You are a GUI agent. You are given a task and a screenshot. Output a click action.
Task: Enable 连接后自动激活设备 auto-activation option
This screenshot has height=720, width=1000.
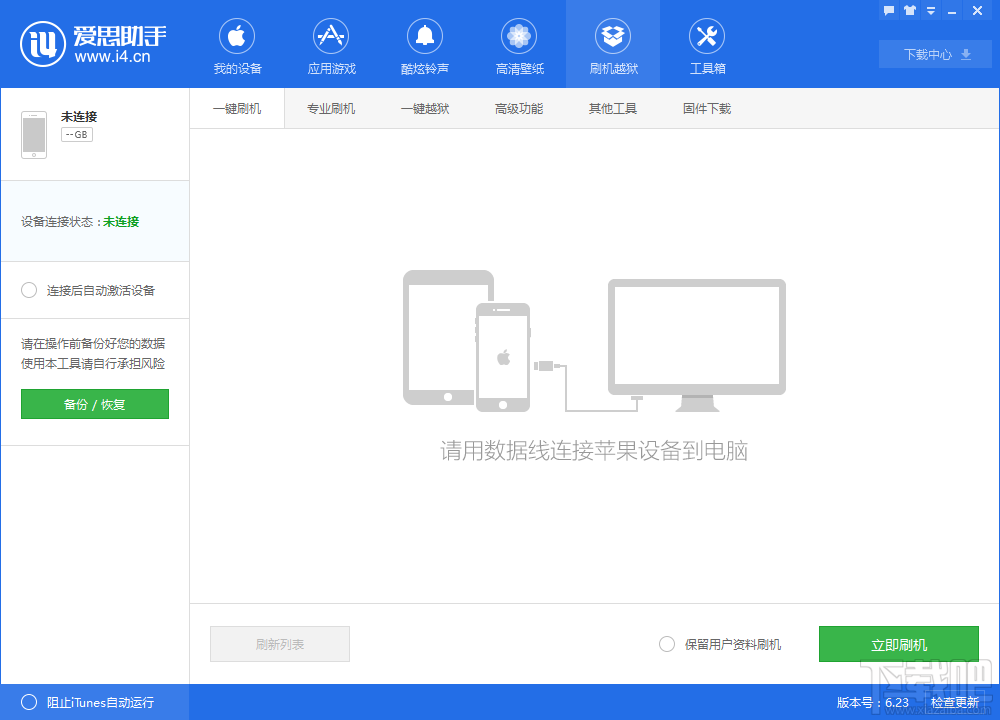click(x=29, y=290)
